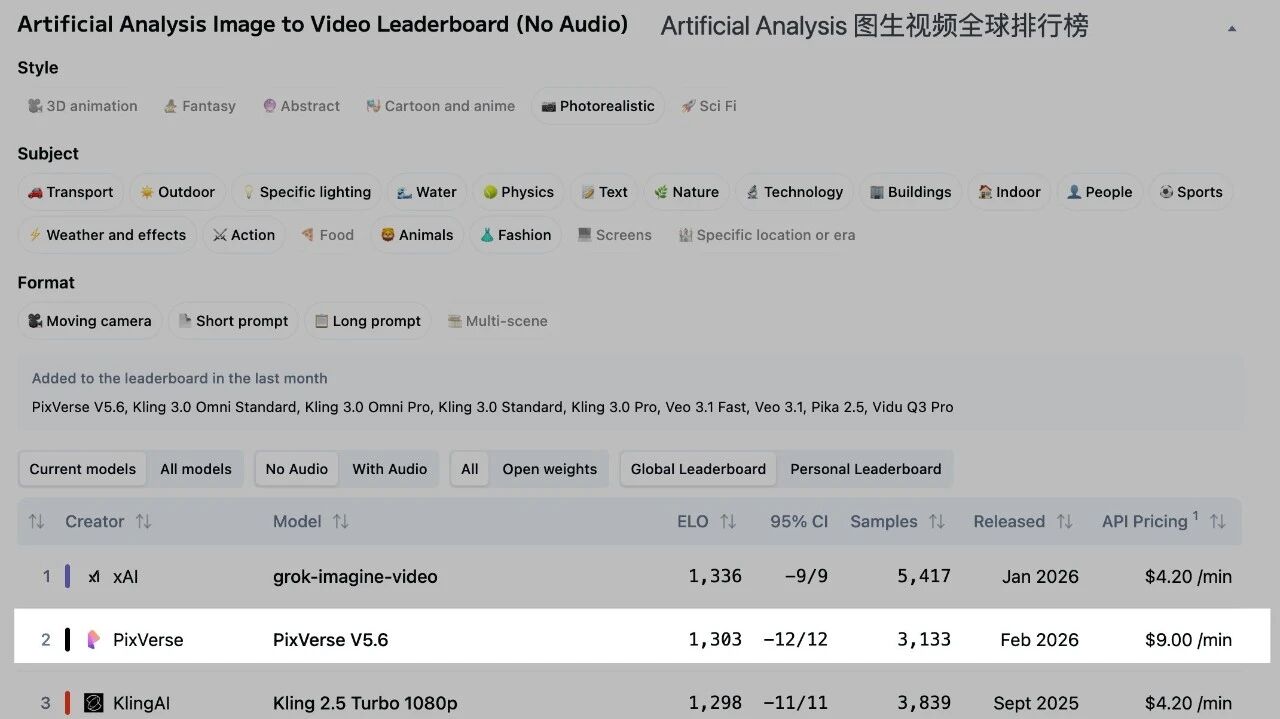Filter by Action subject
1280x719 pixels.
(243, 235)
